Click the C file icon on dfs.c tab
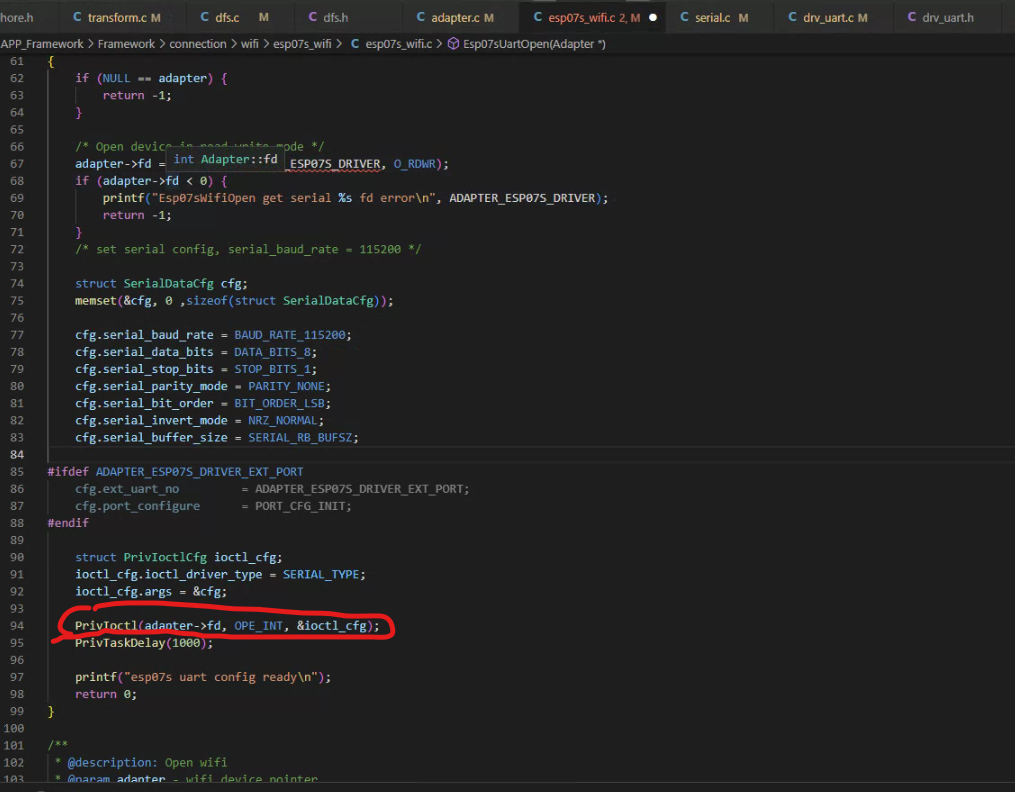 tap(205, 17)
